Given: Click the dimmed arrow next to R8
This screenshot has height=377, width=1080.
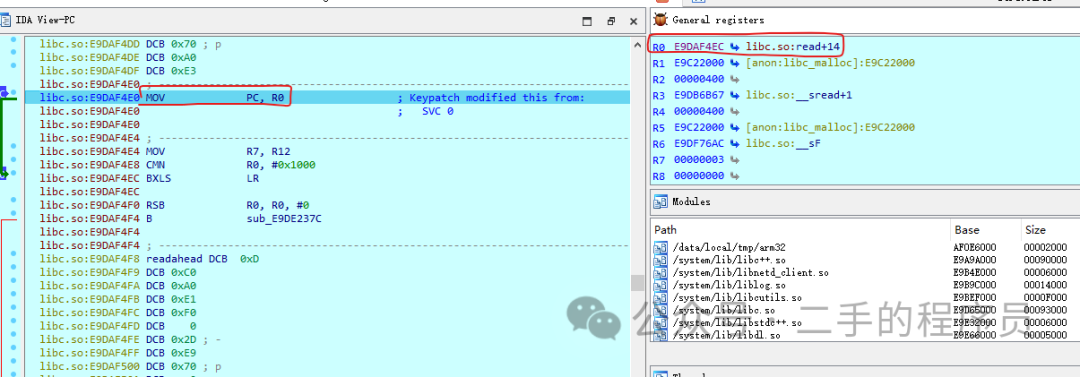Looking at the screenshot, I should click(735, 176).
